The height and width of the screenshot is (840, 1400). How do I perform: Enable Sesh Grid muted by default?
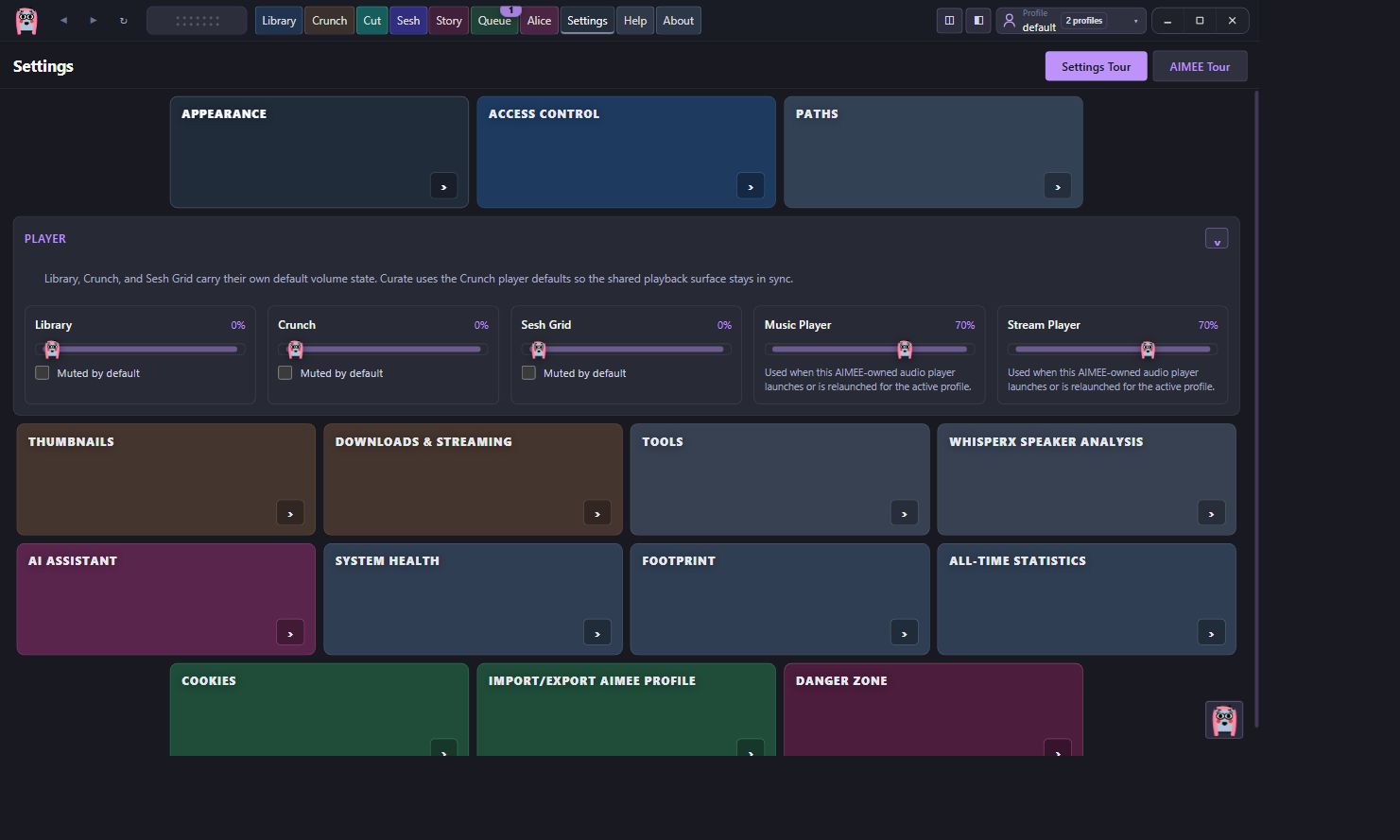click(x=528, y=373)
